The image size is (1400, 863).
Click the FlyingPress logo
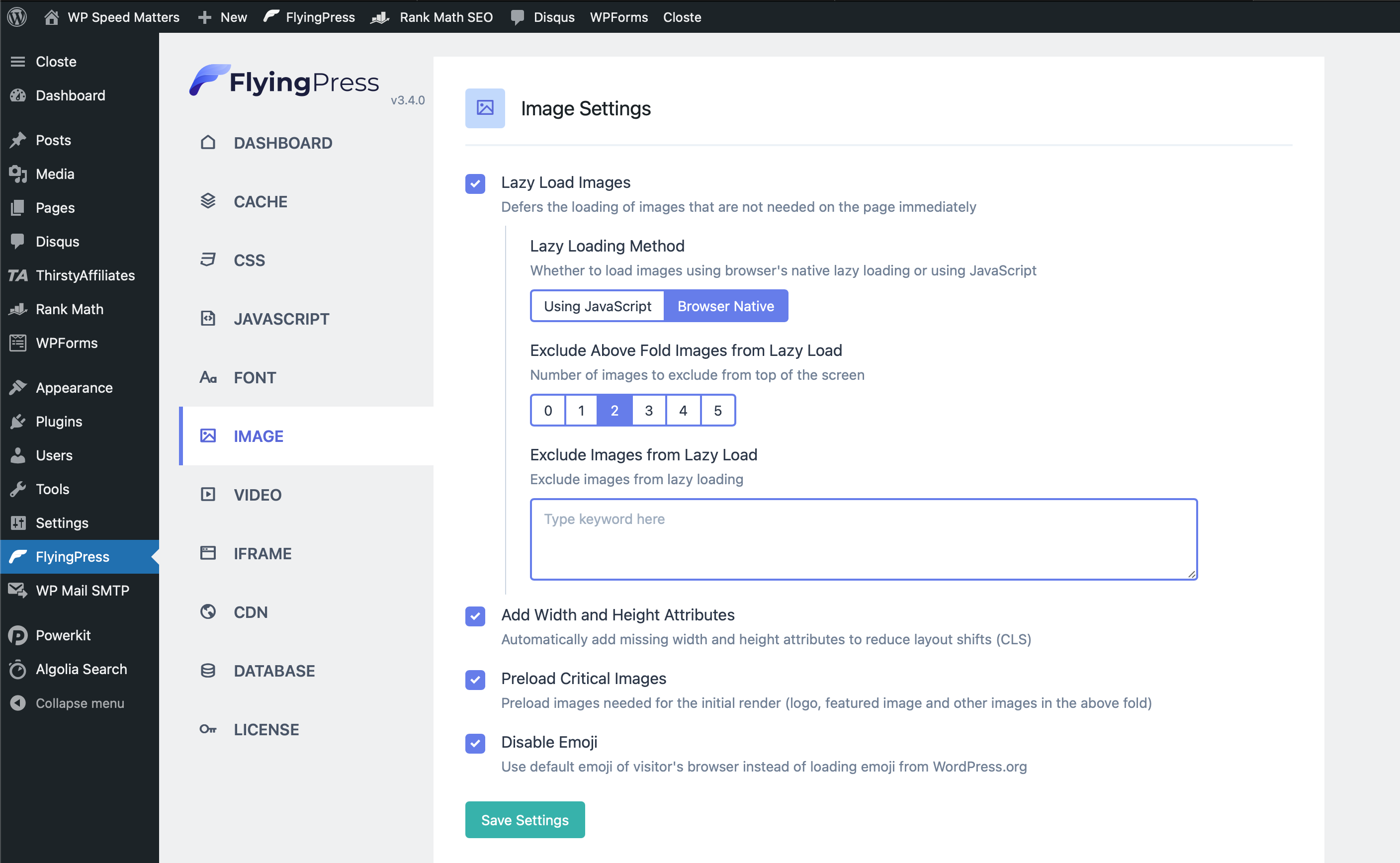pyautogui.click(x=284, y=81)
